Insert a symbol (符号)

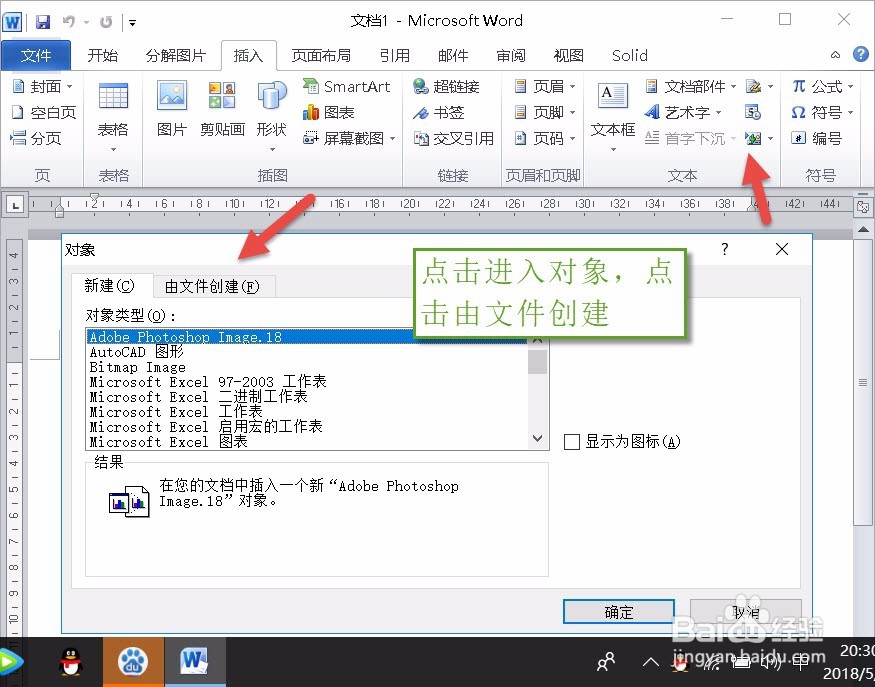(x=823, y=112)
